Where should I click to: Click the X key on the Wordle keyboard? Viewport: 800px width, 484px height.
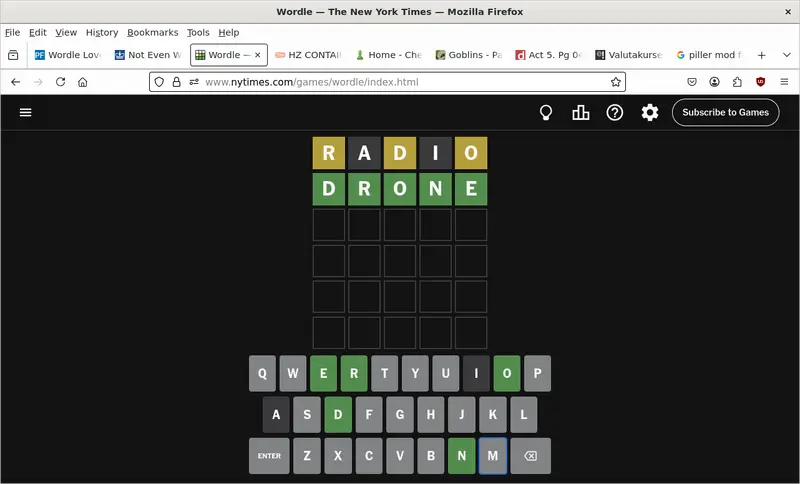pyautogui.click(x=338, y=455)
